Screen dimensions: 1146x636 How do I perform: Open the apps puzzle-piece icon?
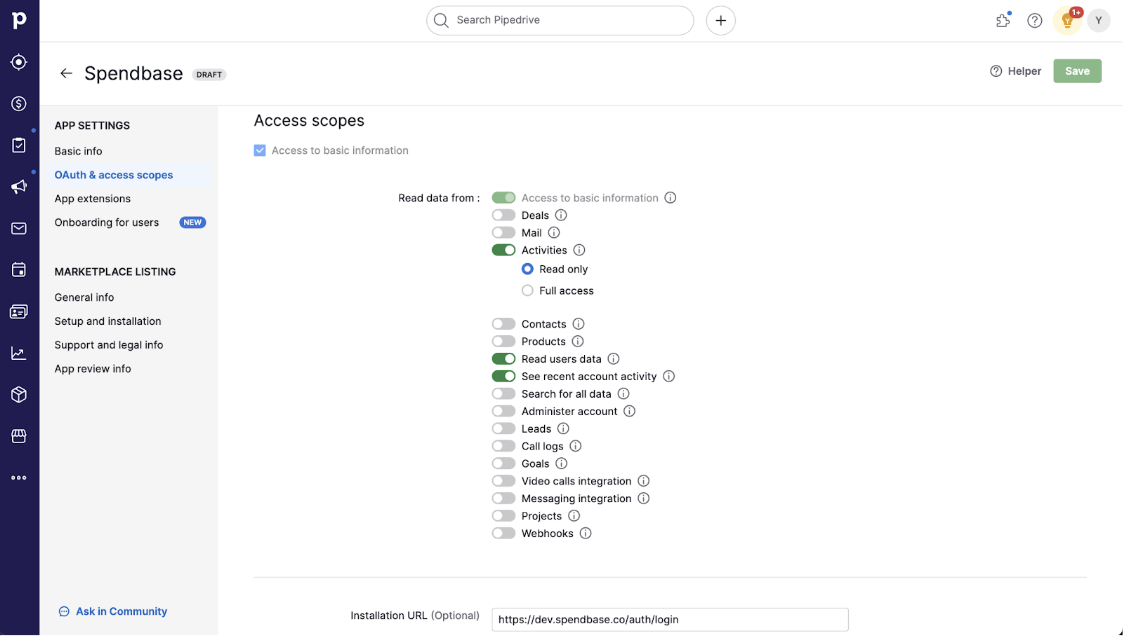[x=1003, y=20]
